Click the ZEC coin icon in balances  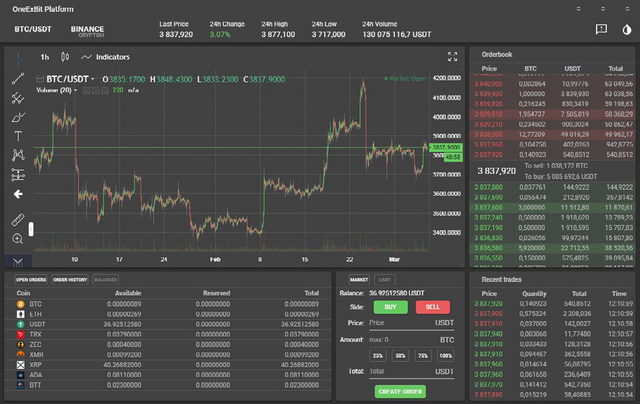[x=20, y=345]
